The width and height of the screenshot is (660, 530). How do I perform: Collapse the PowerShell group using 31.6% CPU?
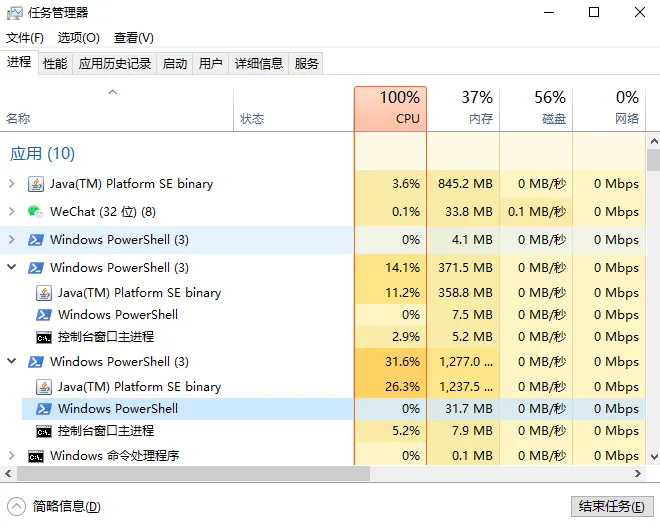point(12,362)
